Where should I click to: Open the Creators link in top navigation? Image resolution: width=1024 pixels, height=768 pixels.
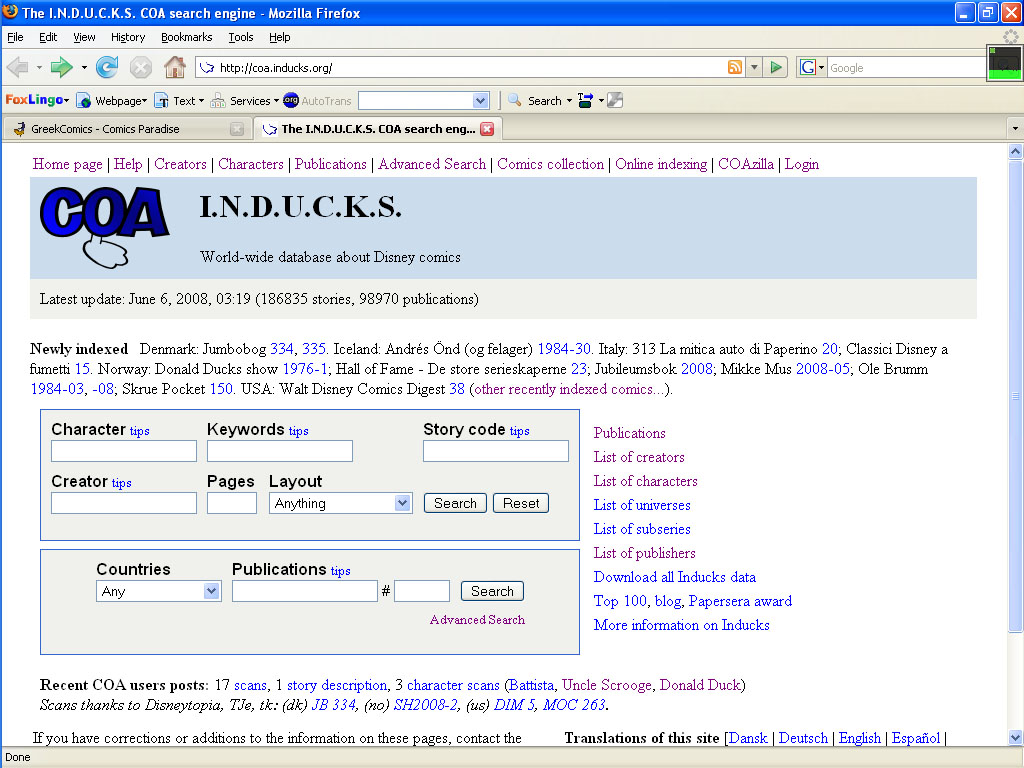180,164
